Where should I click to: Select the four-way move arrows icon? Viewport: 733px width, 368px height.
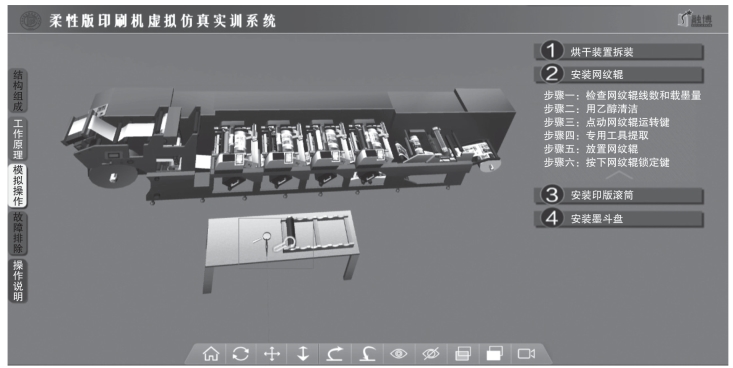pos(272,354)
